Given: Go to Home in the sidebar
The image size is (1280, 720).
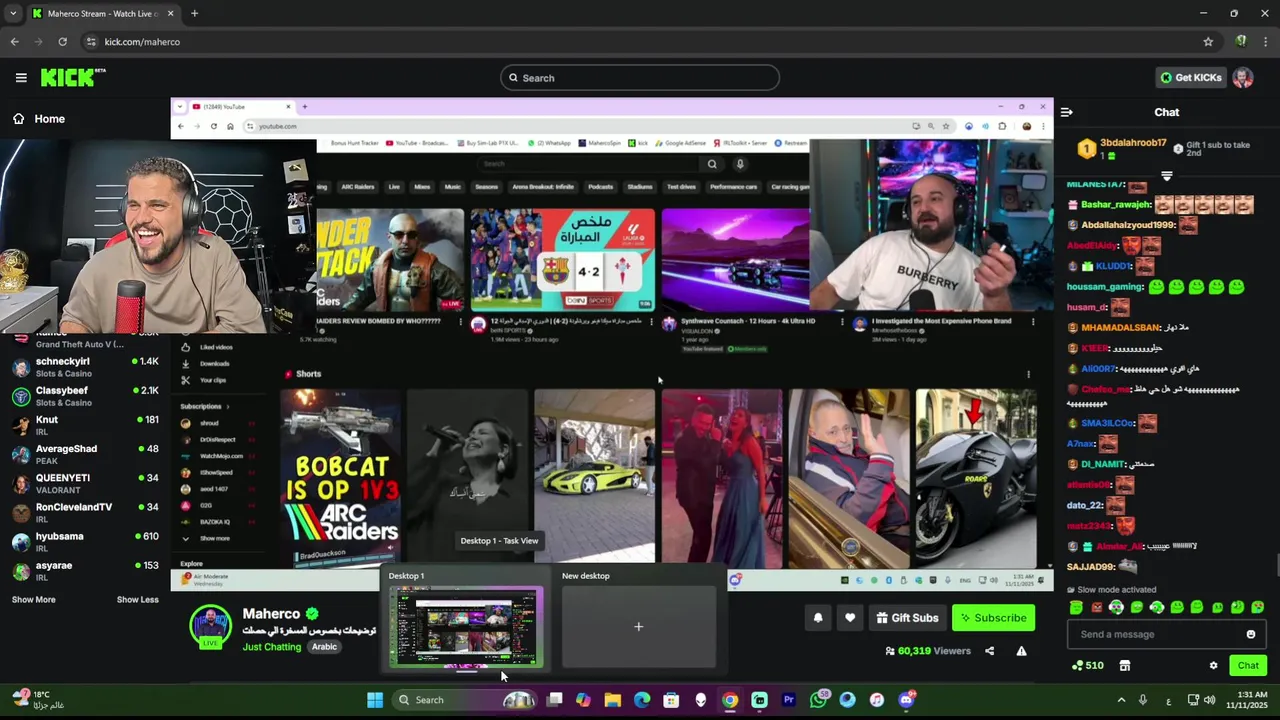Looking at the screenshot, I should 40,118.
